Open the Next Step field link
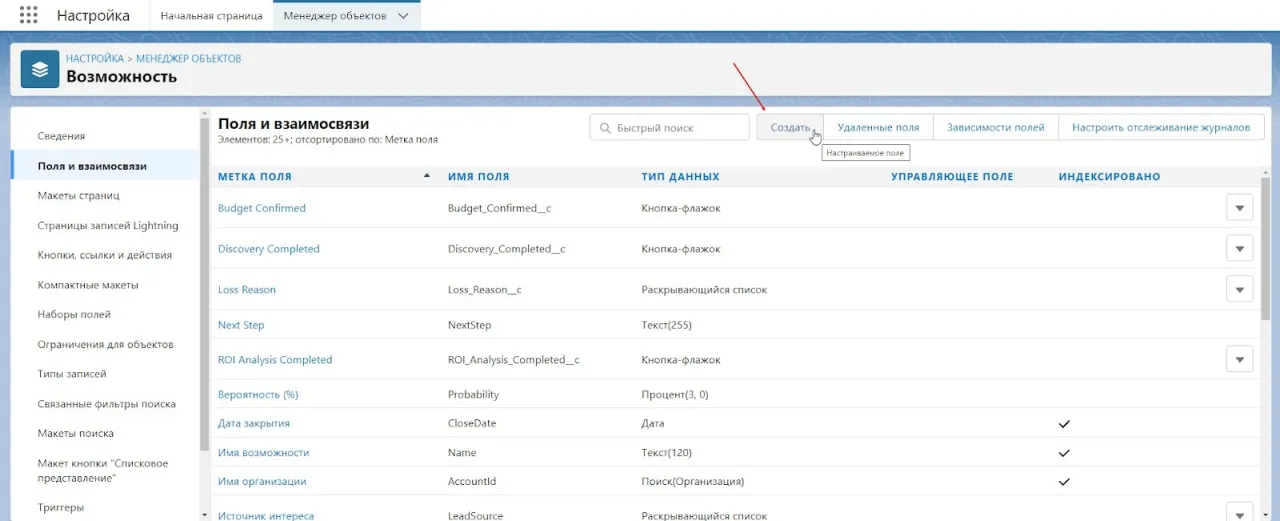Image resolution: width=1280 pixels, height=521 pixels. pos(241,325)
